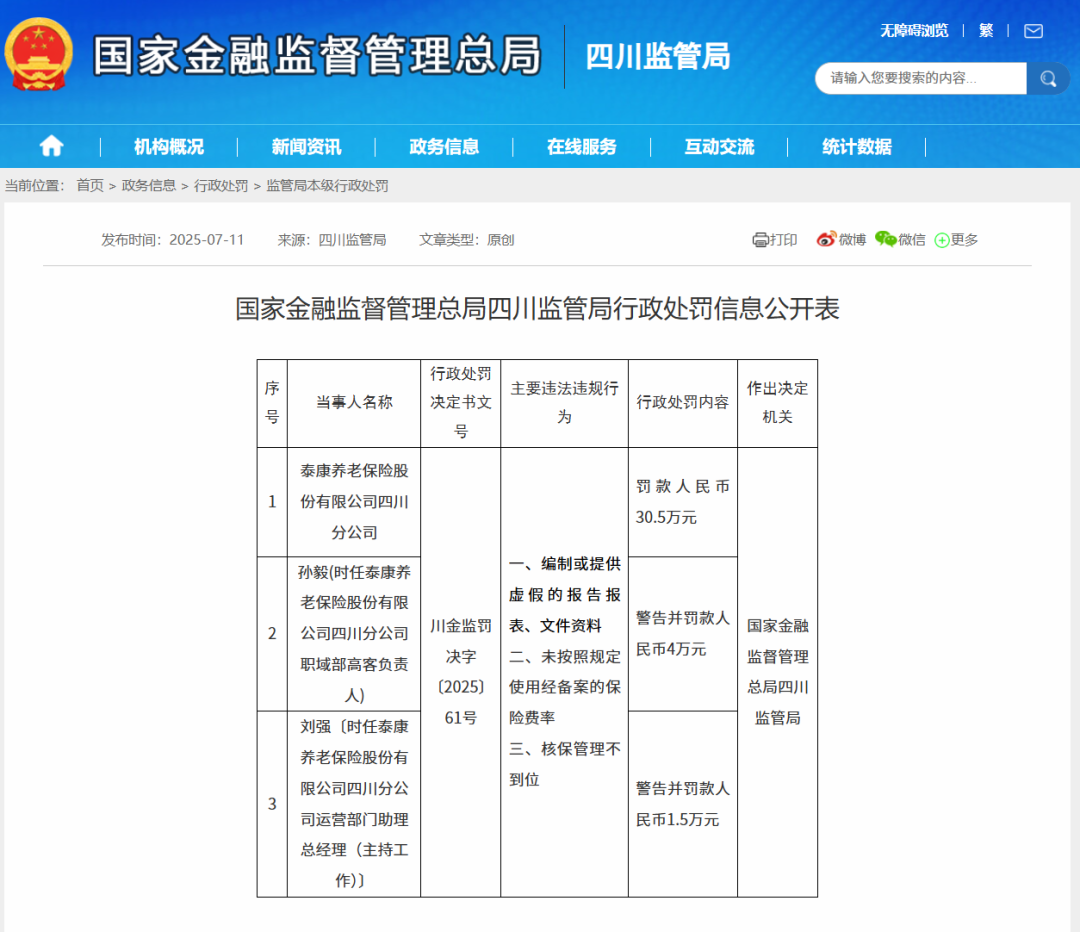This screenshot has height=932, width=1080.
Task: Click the search magnifier button
Action: coord(1048,79)
